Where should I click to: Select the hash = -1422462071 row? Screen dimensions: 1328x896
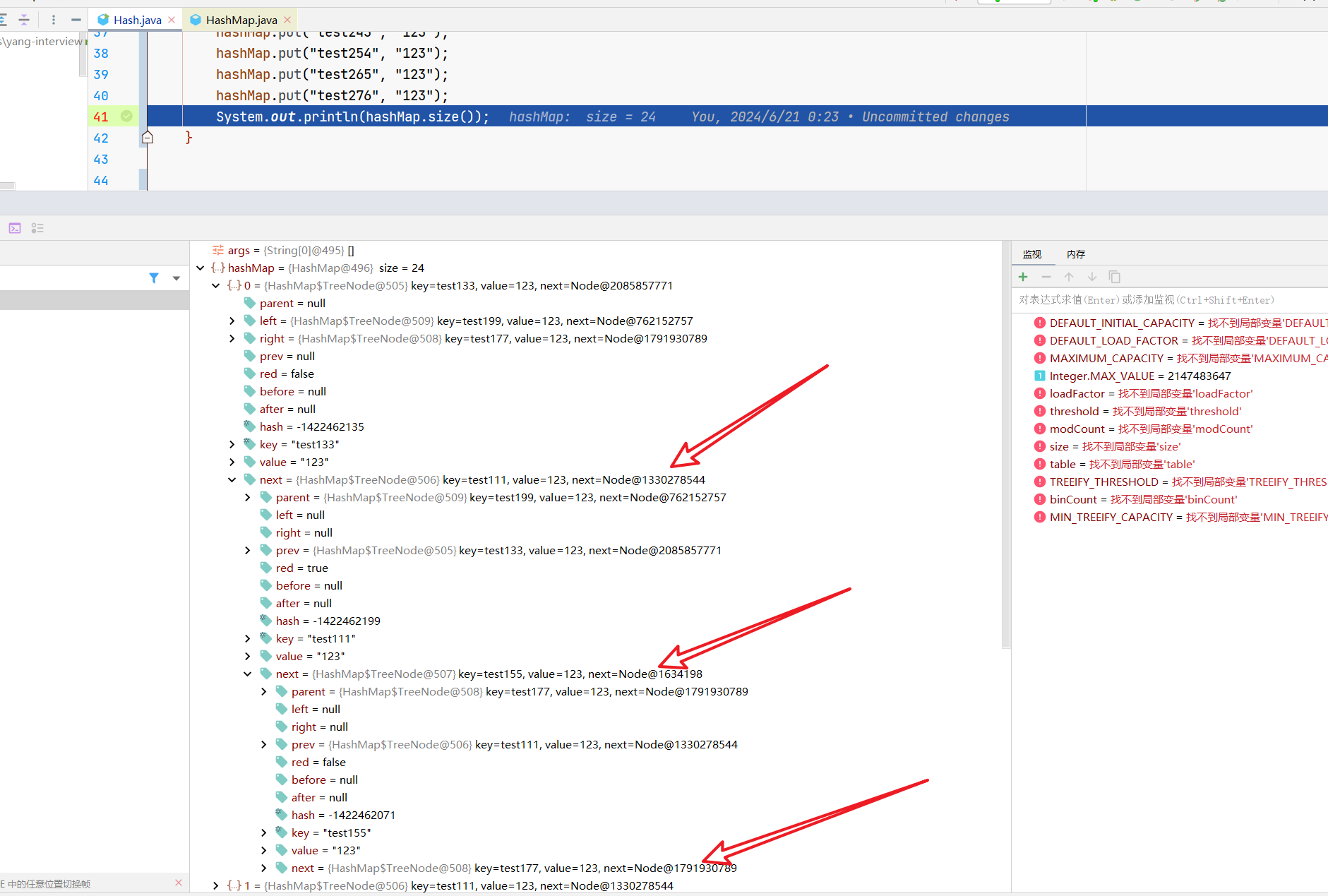click(597, 816)
